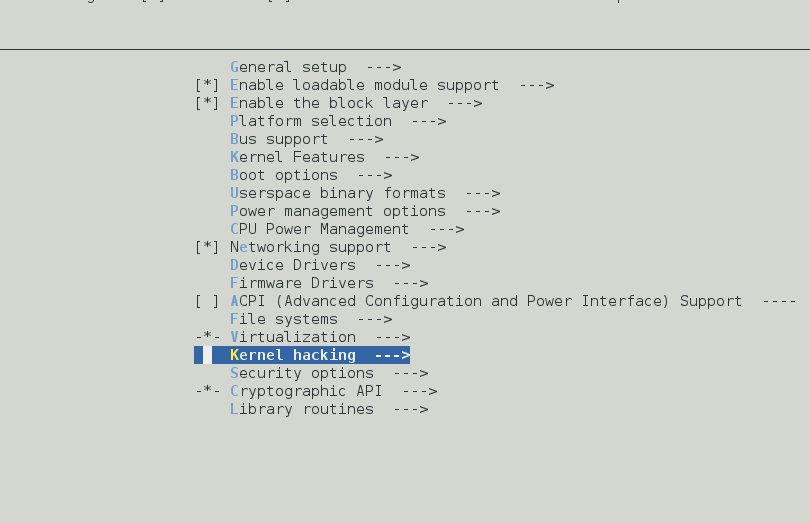Open Platform selection submenu

tap(338, 121)
